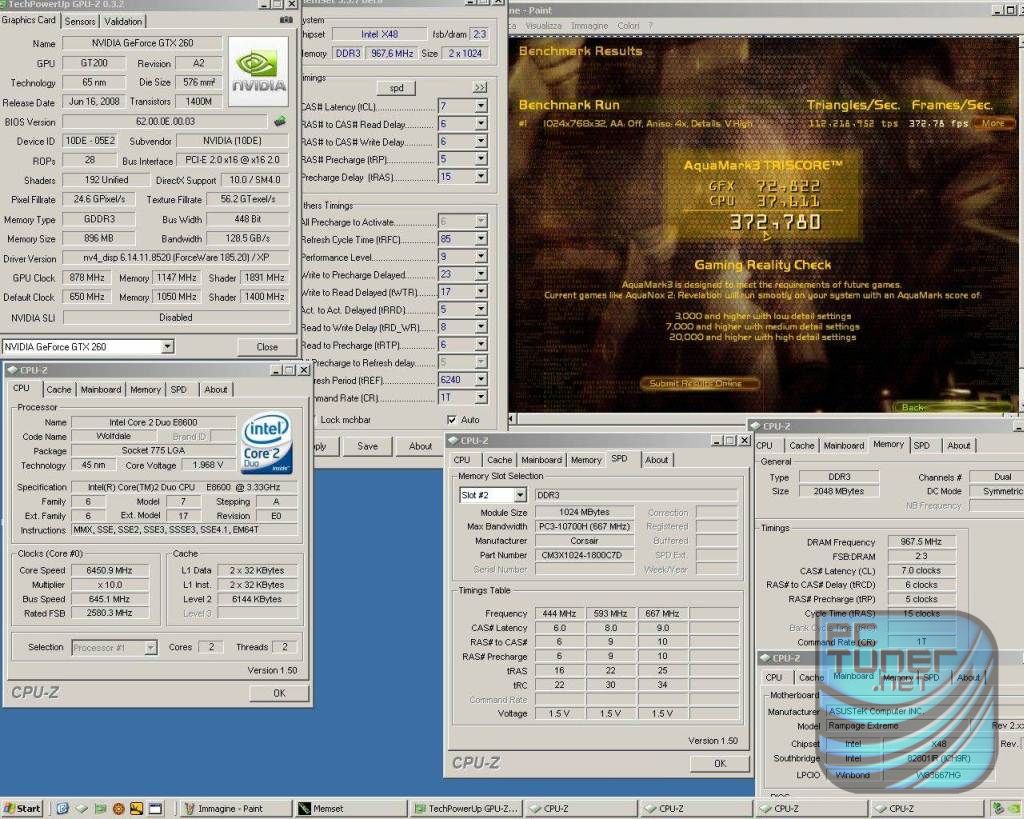
Task: Click About button in Memset
Action: [x=420, y=446]
